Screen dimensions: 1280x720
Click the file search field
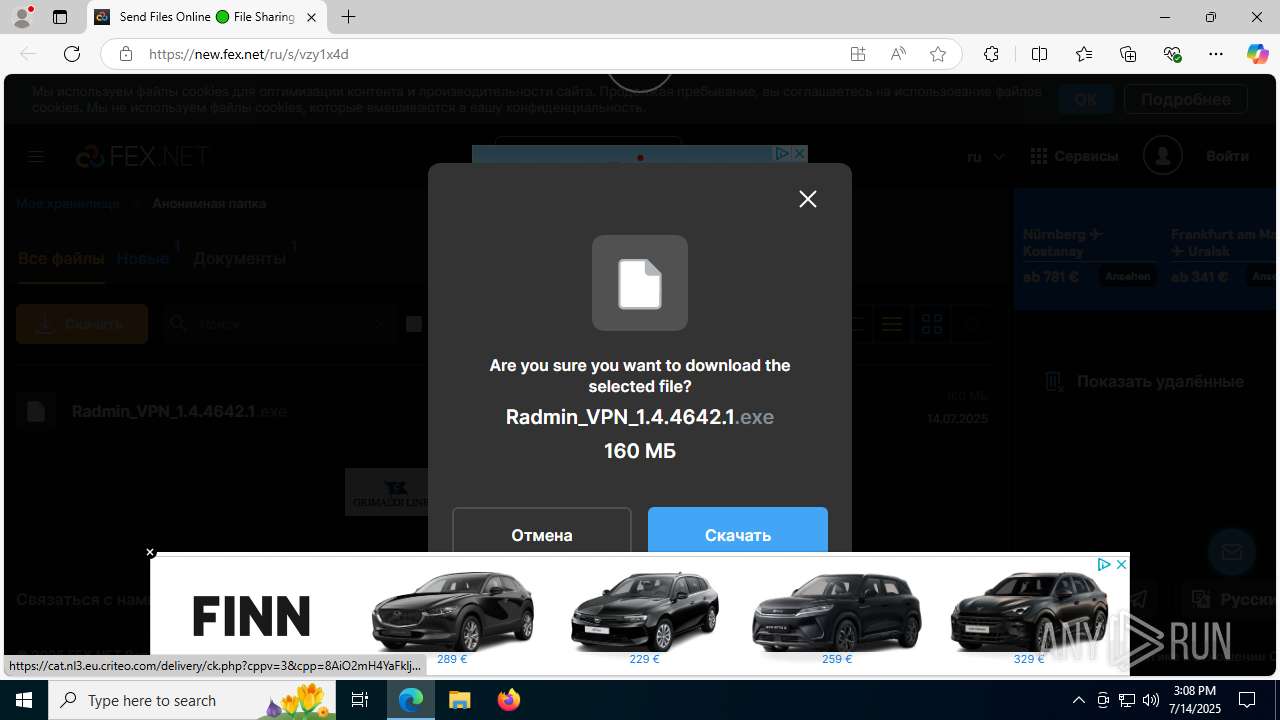(278, 324)
